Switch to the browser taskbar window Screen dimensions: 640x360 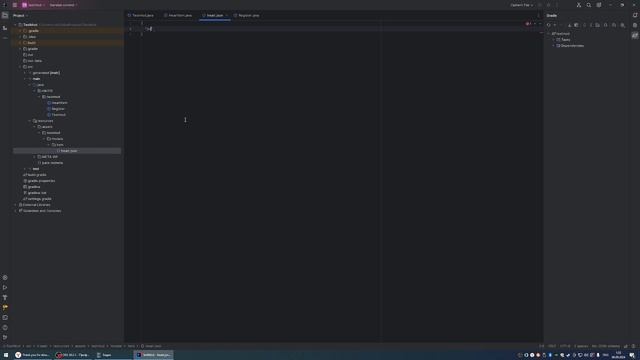pos(32,355)
